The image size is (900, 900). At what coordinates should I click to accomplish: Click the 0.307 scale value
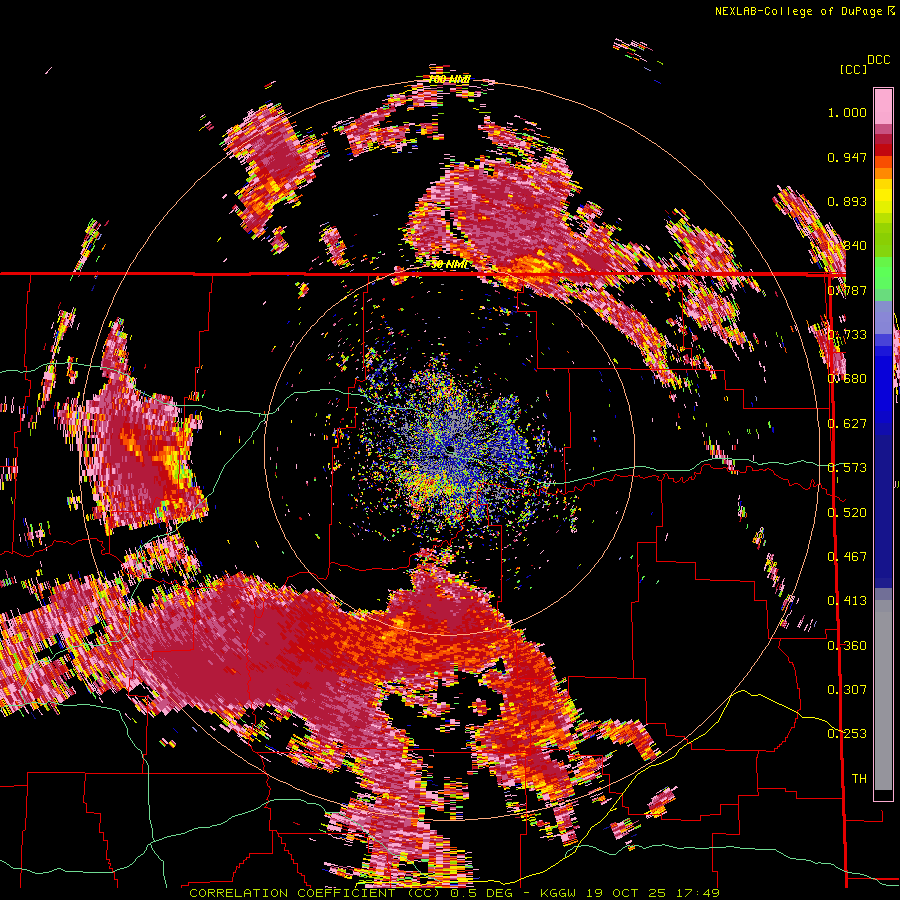point(847,690)
